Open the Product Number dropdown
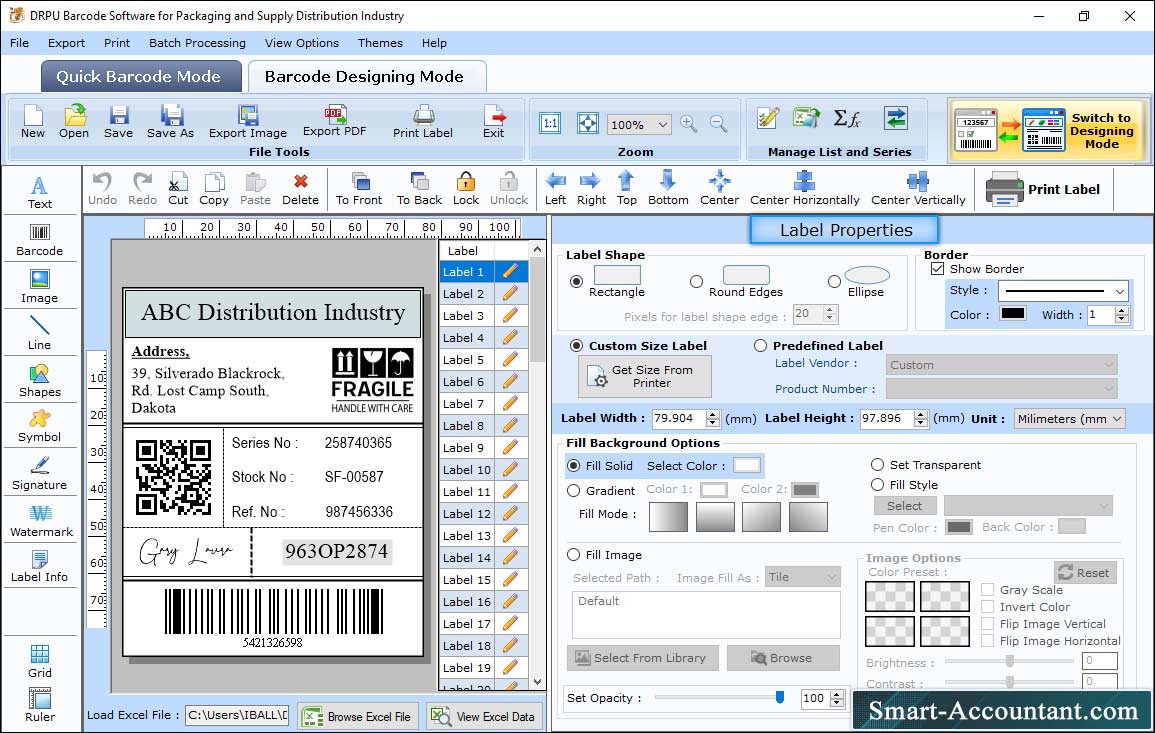1155x733 pixels. [1001, 389]
